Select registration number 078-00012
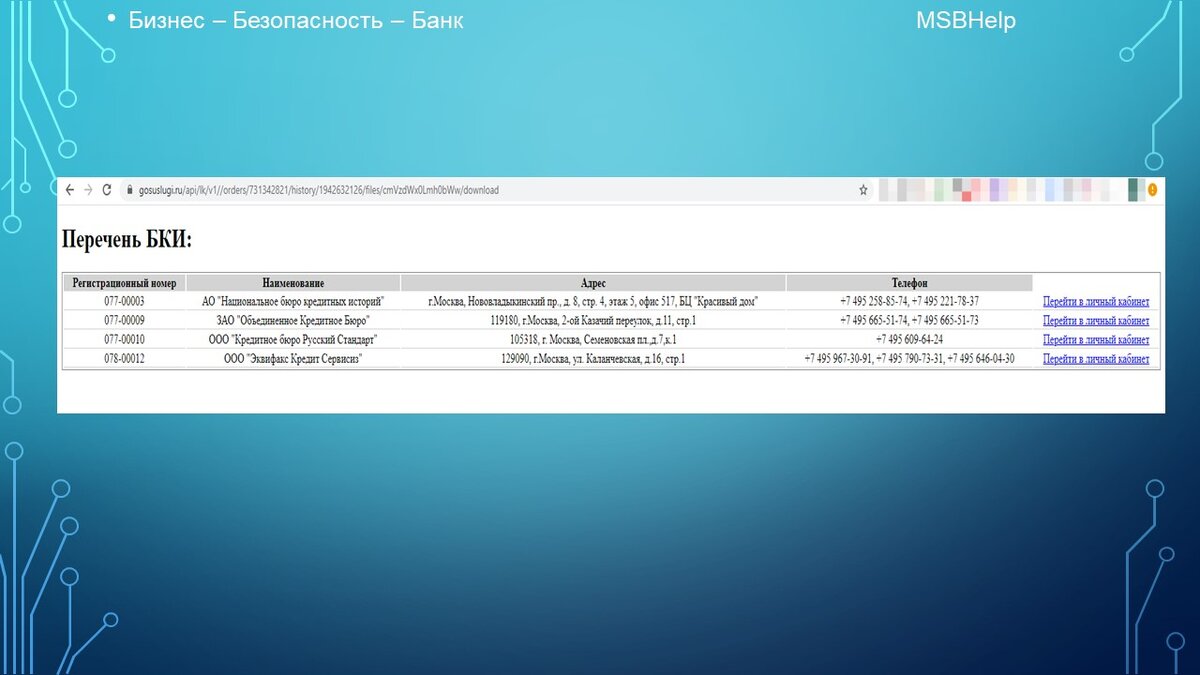 (124, 359)
